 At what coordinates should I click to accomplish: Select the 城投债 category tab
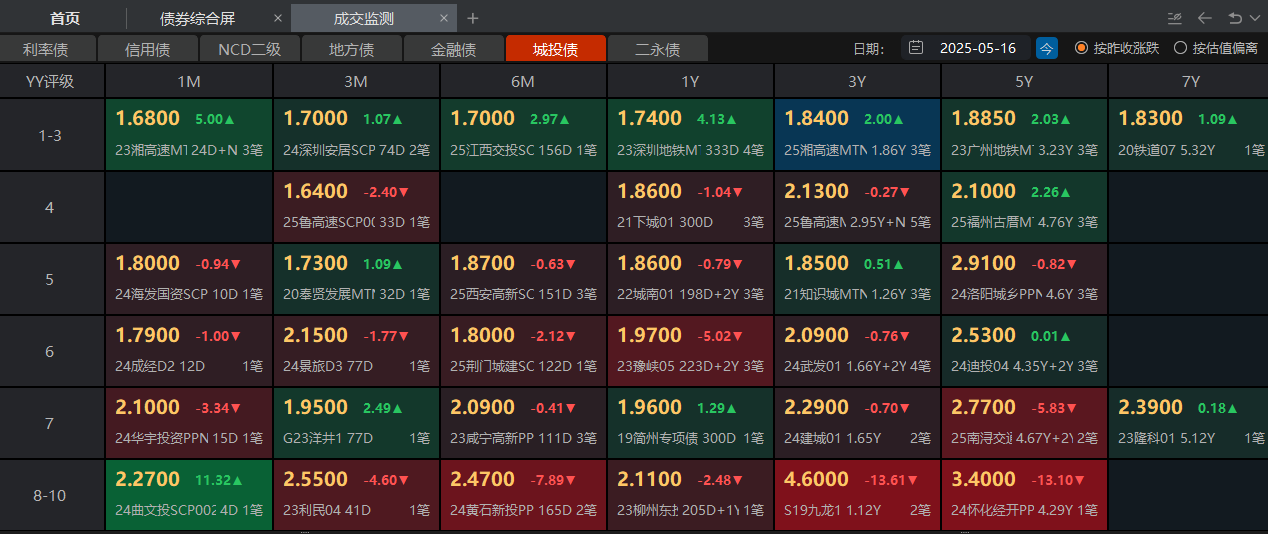pos(555,49)
